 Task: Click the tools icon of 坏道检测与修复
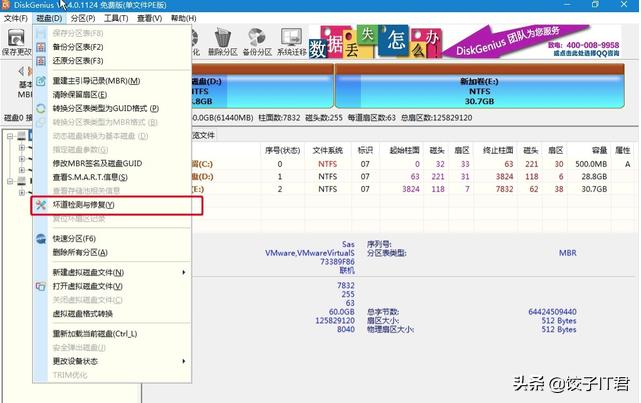pos(41,205)
